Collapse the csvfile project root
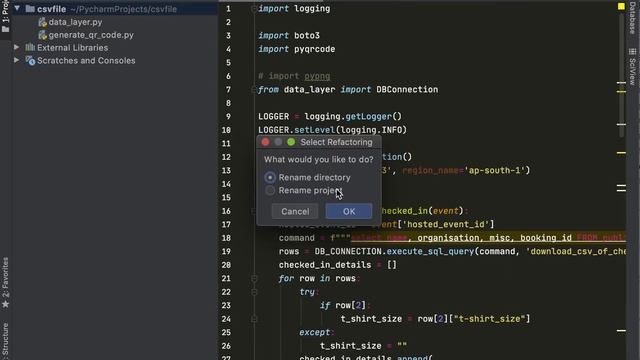Viewport: 640px width, 360px height. [x=17, y=8]
